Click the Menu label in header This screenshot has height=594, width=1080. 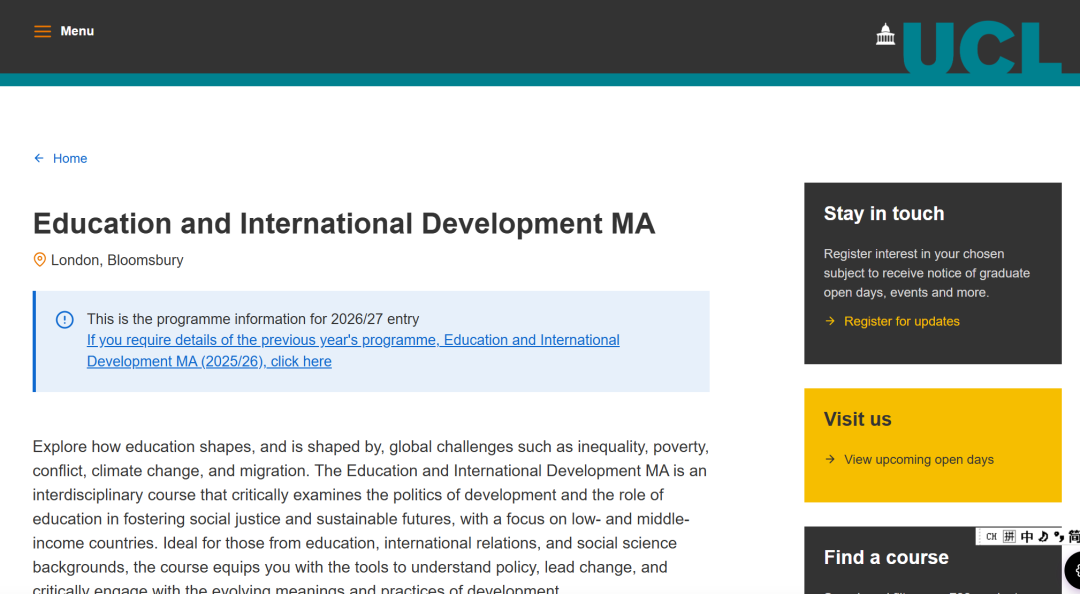click(77, 31)
